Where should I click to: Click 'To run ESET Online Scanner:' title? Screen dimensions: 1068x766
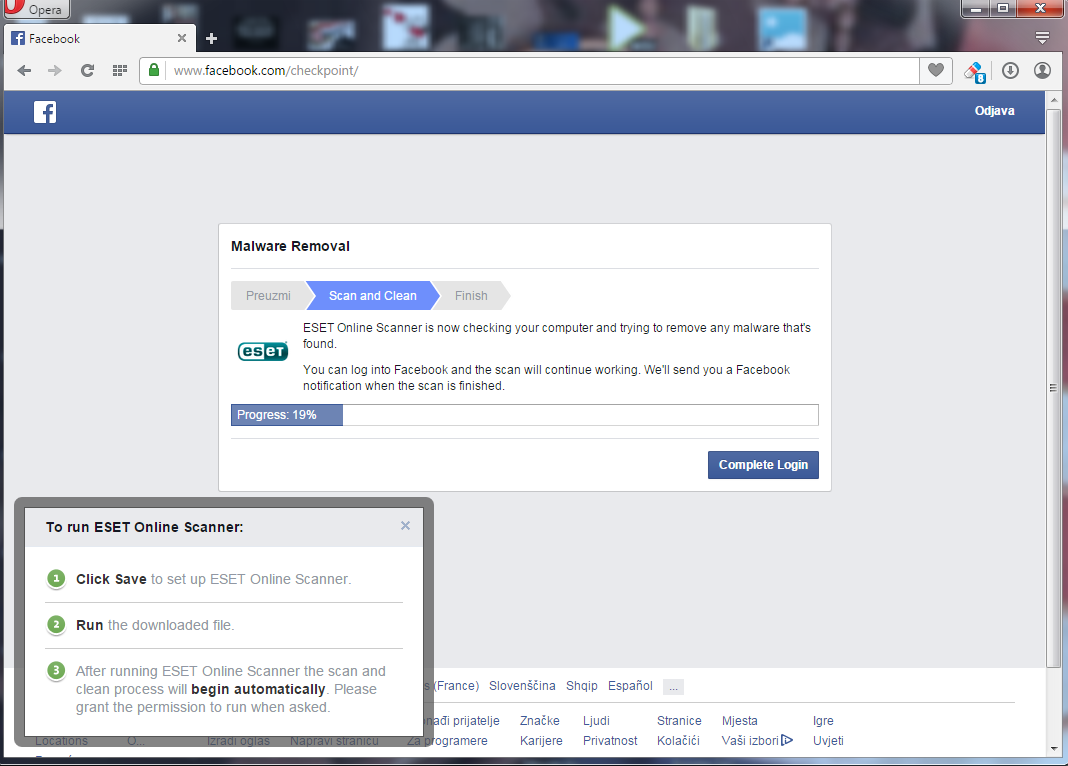(144, 527)
